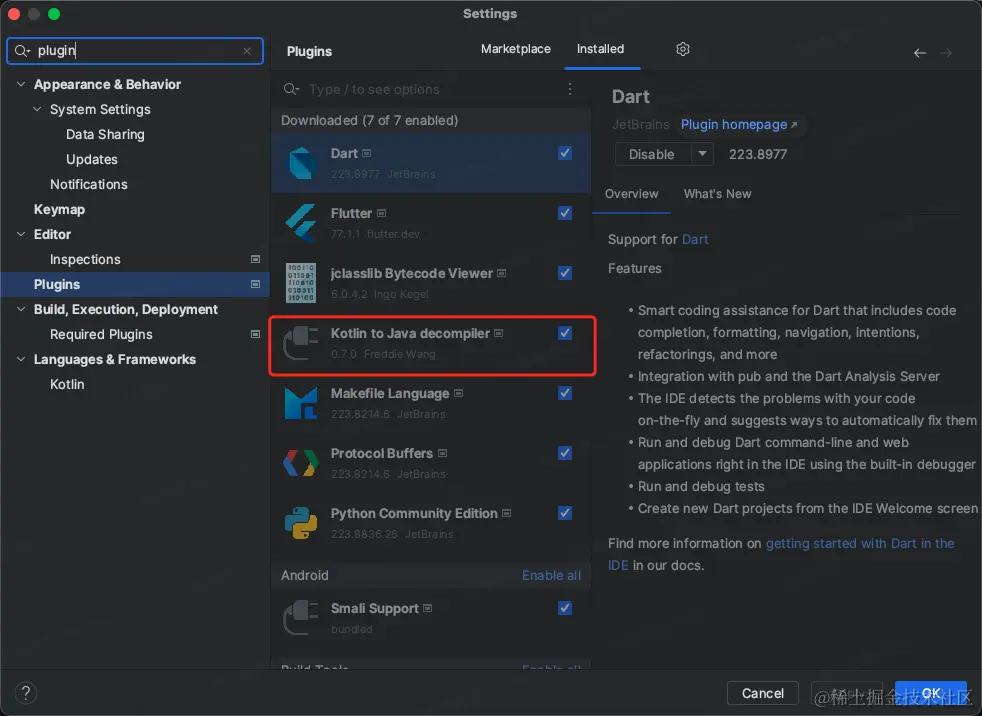Click marker icon beside Smali Support name
This screenshot has width=982, height=716.
click(x=428, y=608)
